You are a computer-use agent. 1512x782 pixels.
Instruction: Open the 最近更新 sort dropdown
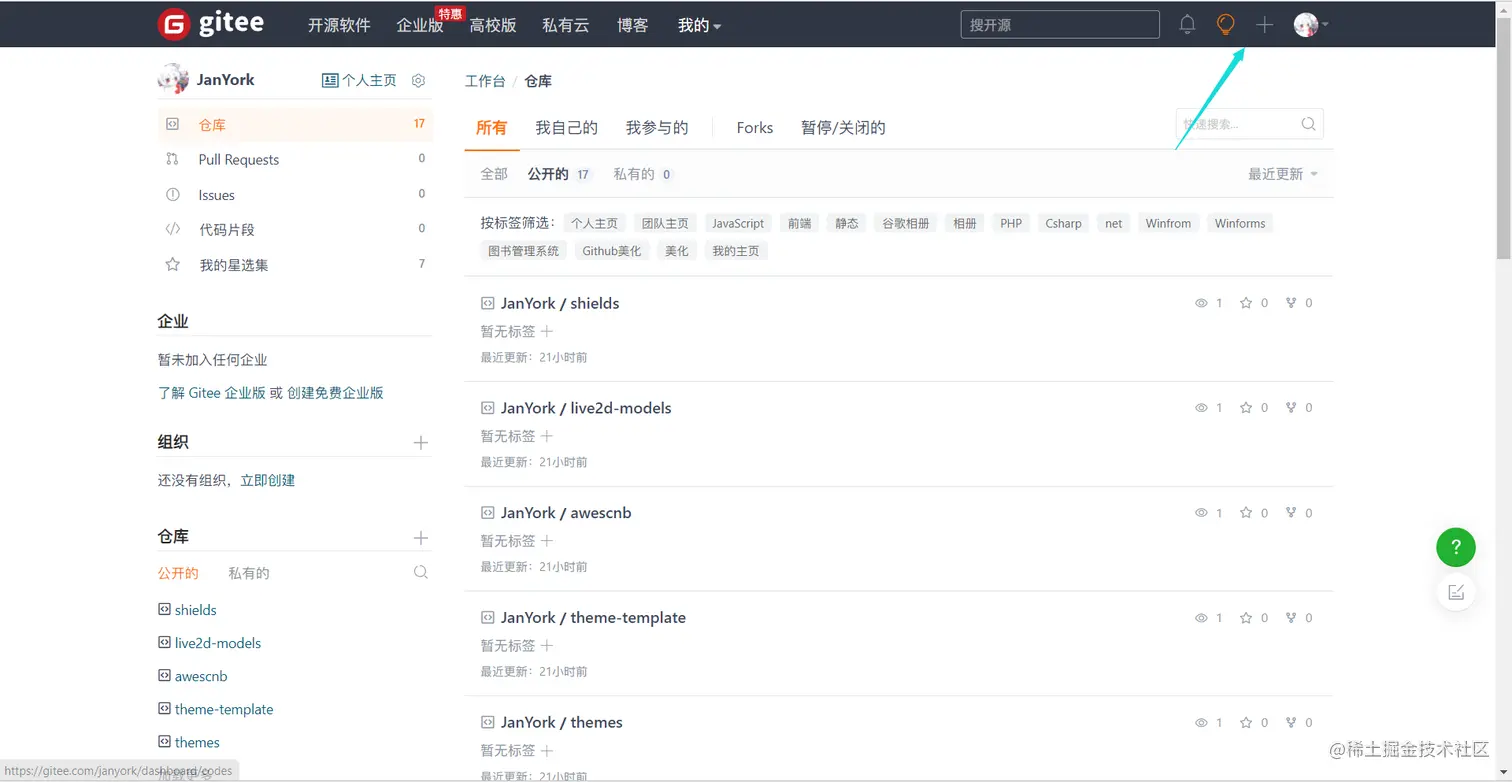(x=1283, y=174)
